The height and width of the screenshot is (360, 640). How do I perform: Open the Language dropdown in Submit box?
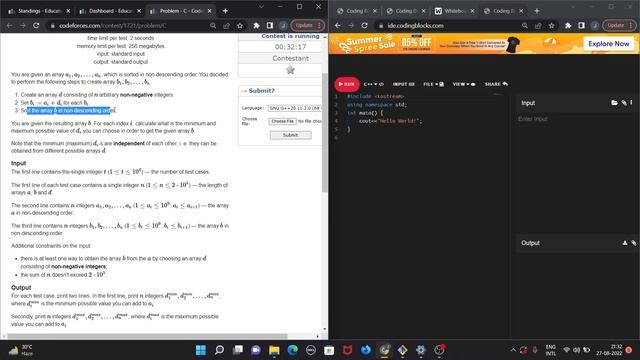tap(294, 108)
